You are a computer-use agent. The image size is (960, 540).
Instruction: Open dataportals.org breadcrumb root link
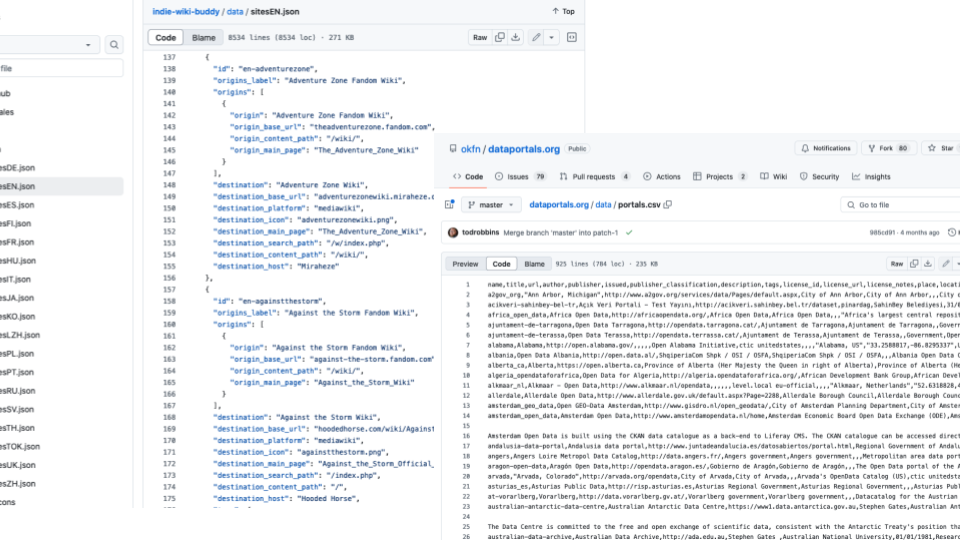558,204
